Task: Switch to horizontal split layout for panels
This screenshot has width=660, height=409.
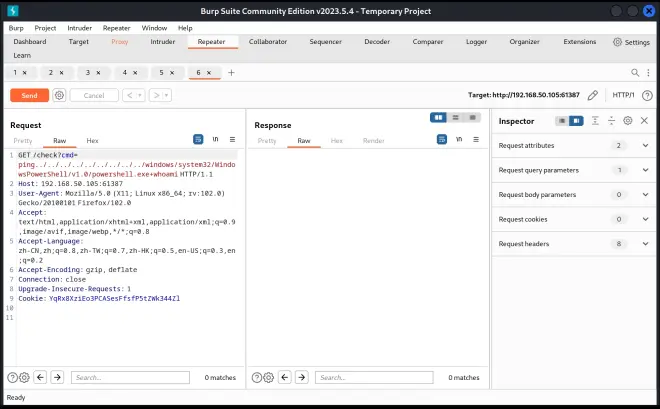Action: coord(455,118)
